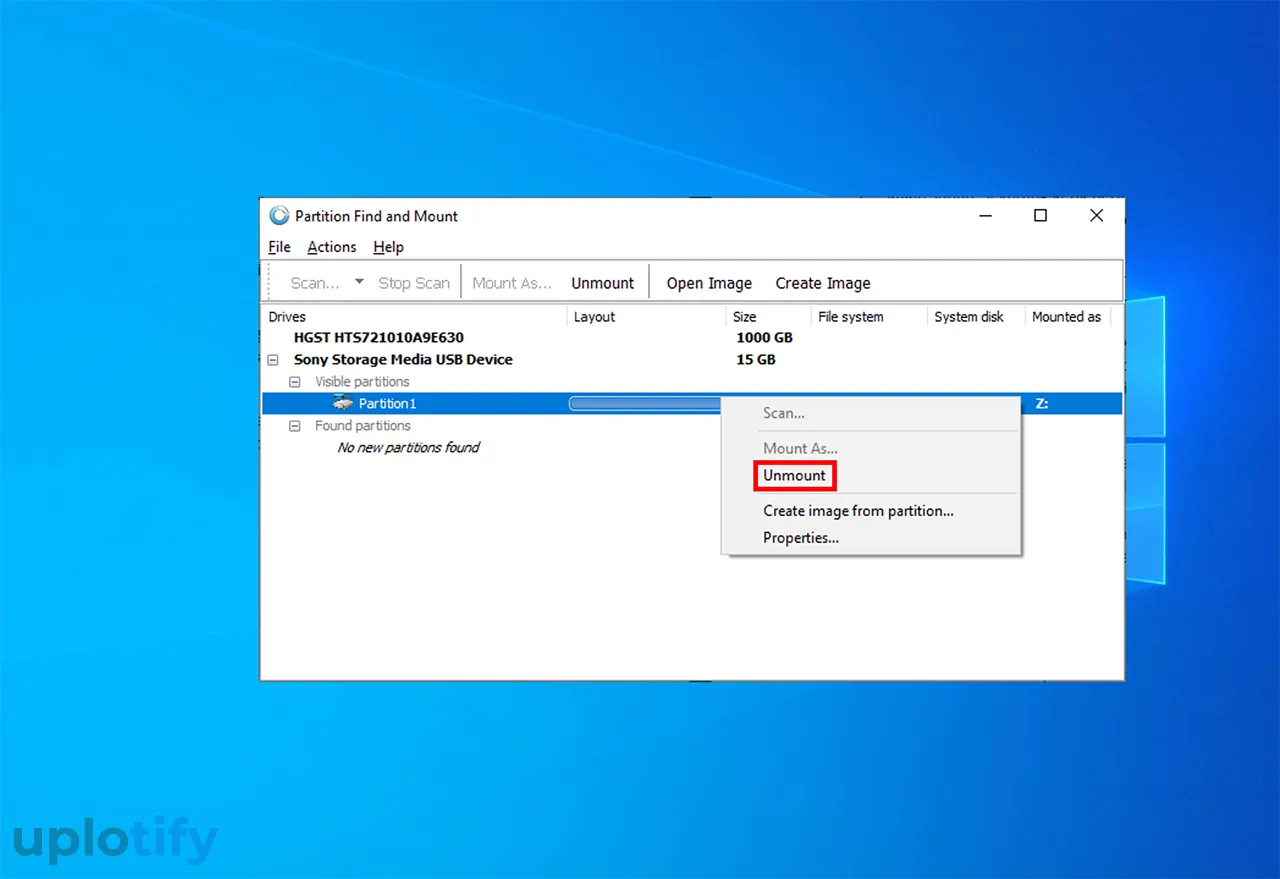Select Create image from partition in context menu
The image size is (1280, 879).
[858, 511]
